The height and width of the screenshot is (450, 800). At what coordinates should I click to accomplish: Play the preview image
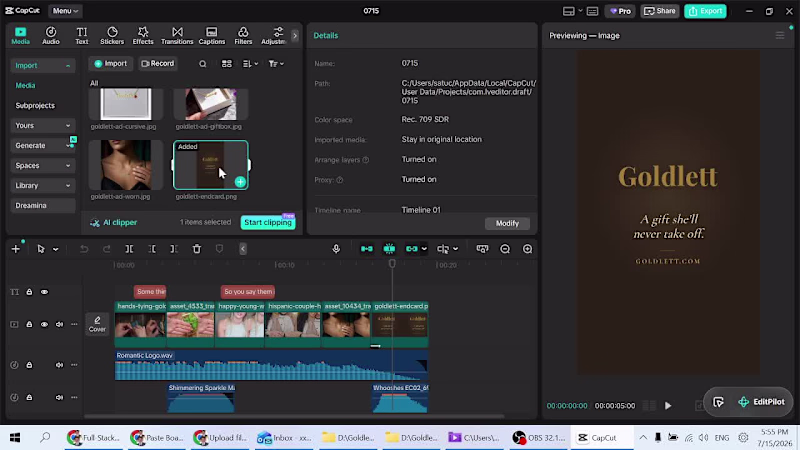tap(668, 406)
